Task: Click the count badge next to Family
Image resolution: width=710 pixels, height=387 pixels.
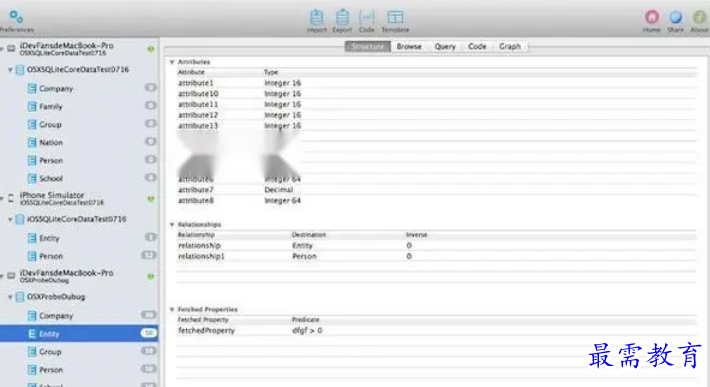Action: [150, 105]
